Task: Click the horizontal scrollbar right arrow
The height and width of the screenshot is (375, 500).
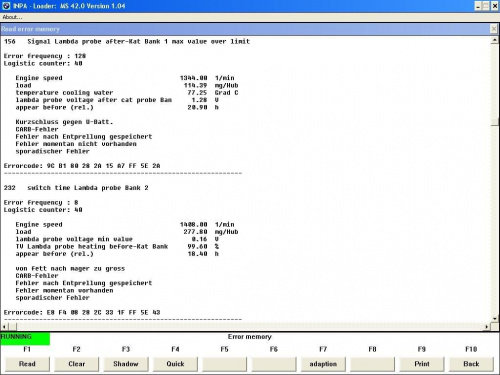Action: click(487, 327)
